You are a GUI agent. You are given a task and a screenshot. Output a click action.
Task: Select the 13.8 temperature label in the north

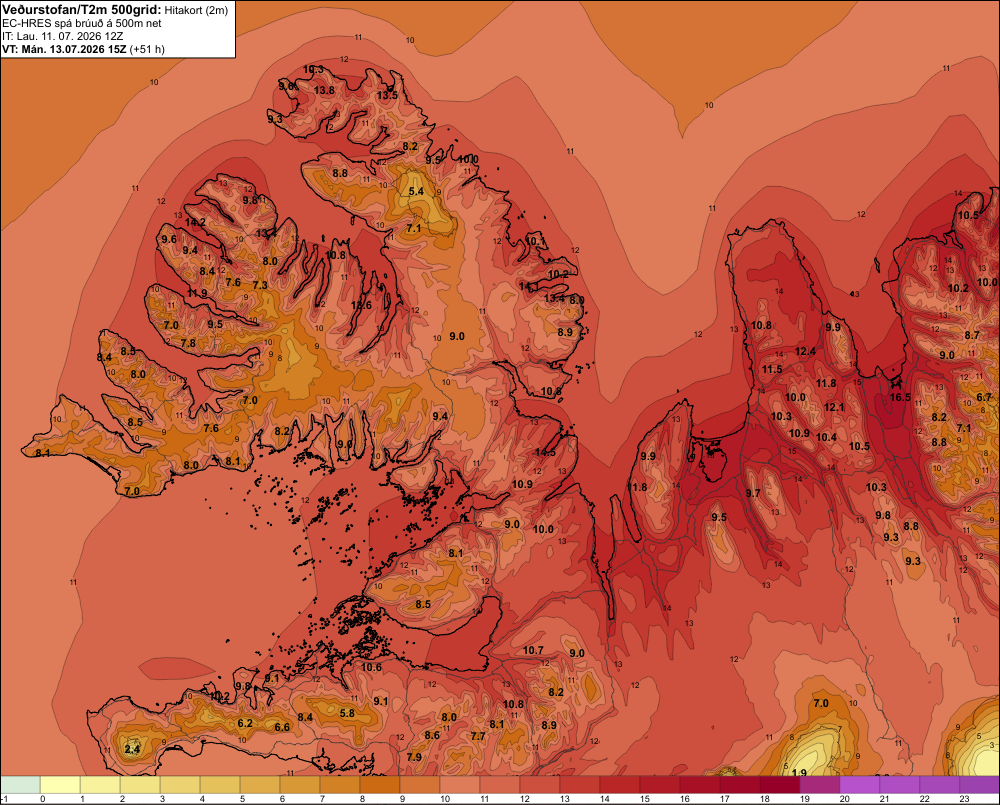click(x=324, y=91)
